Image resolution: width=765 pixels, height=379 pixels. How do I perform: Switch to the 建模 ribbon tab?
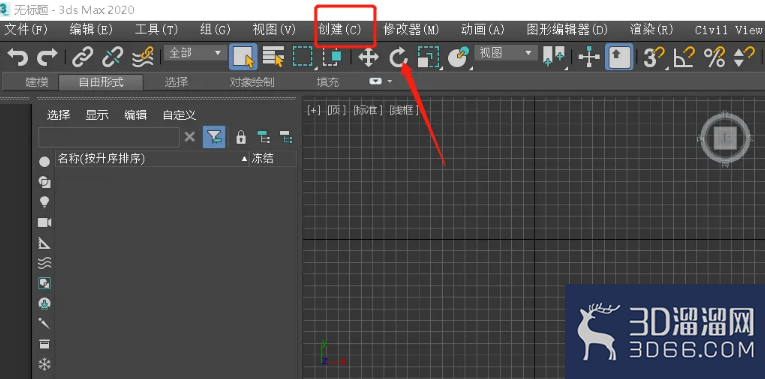point(37,82)
